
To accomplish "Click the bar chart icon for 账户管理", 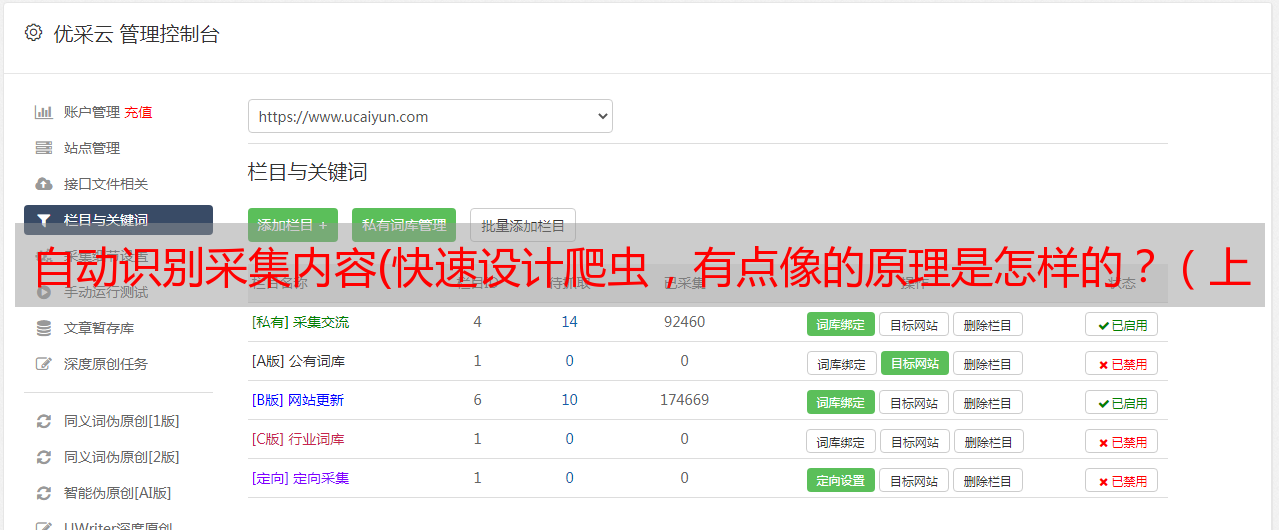I will (43, 112).
